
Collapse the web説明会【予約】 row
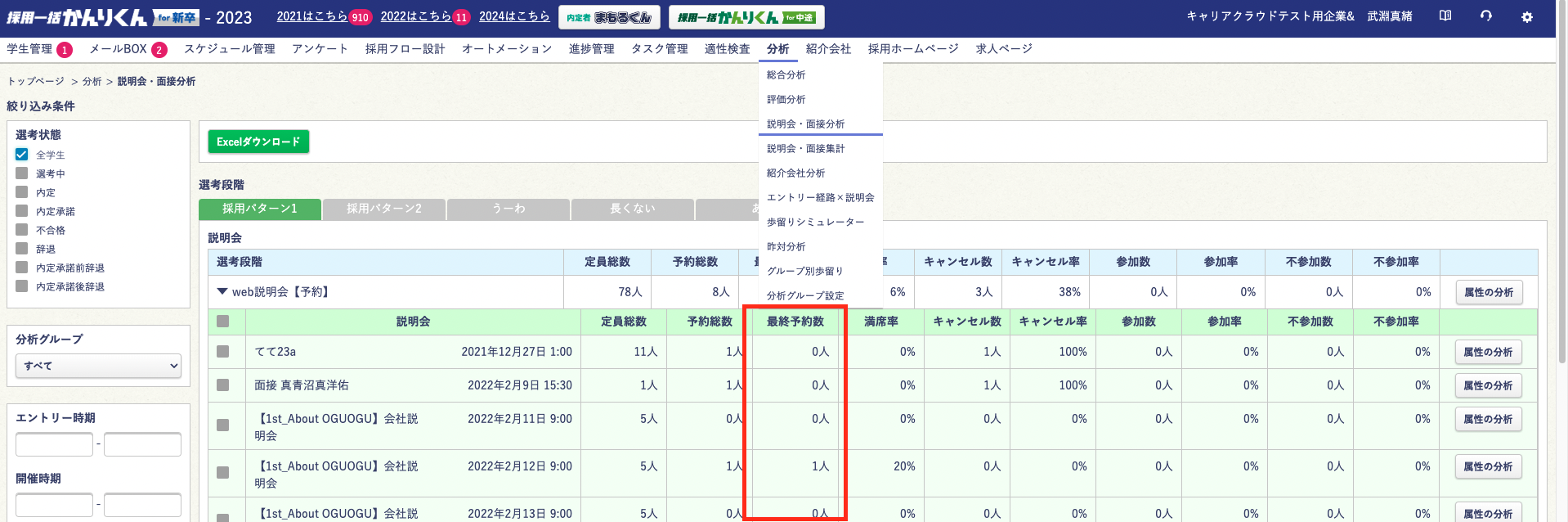tap(222, 291)
